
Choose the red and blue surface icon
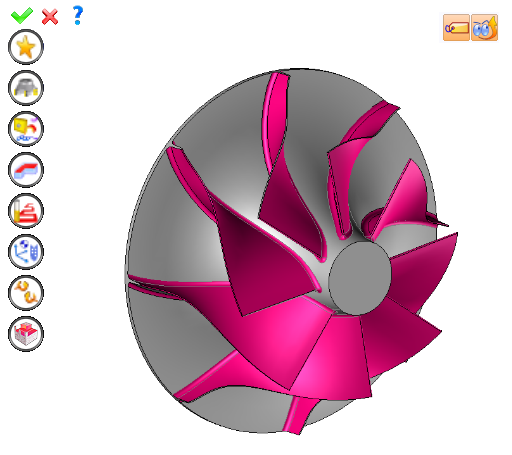26,170
